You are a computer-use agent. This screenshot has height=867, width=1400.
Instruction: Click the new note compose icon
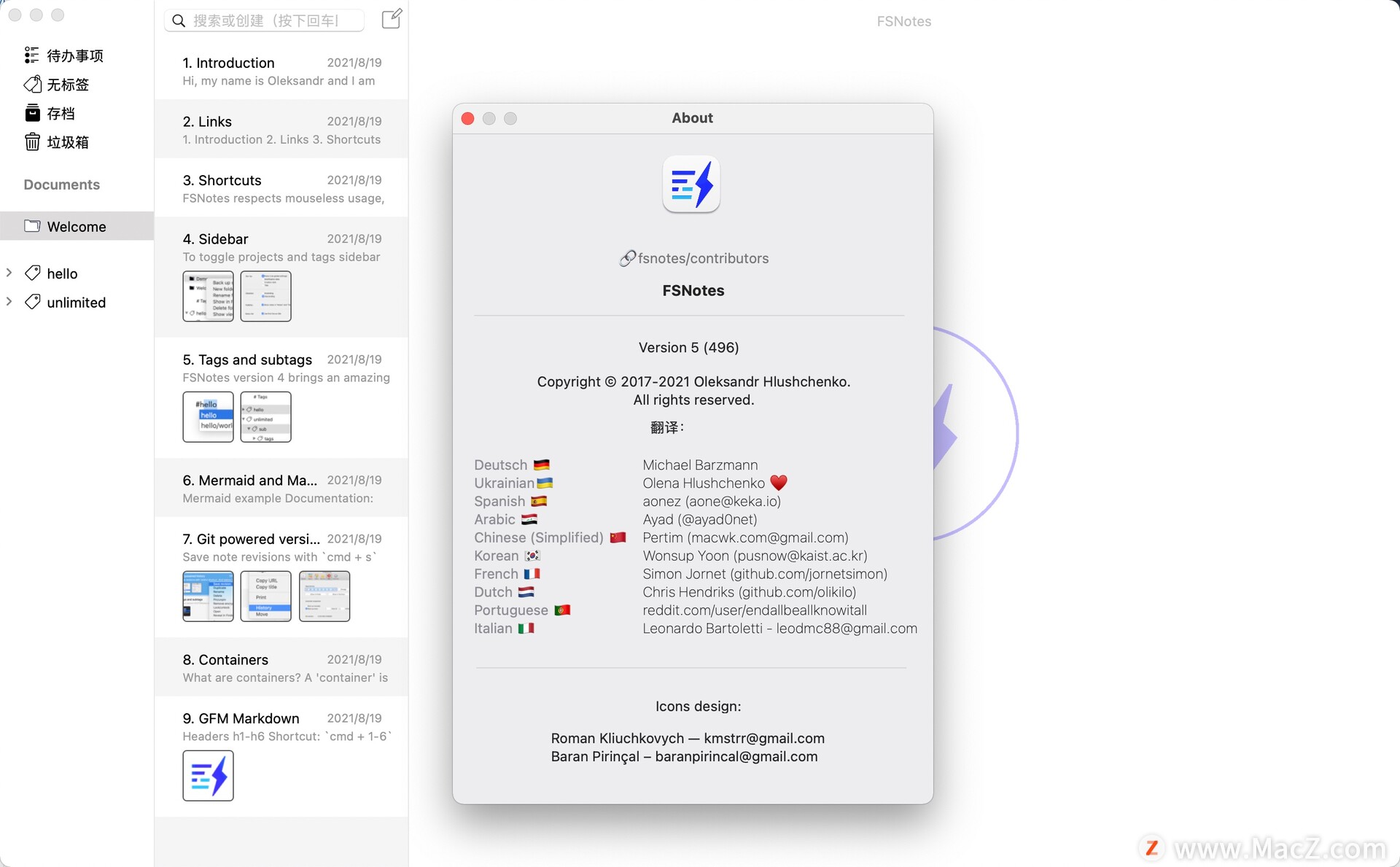coord(392,19)
